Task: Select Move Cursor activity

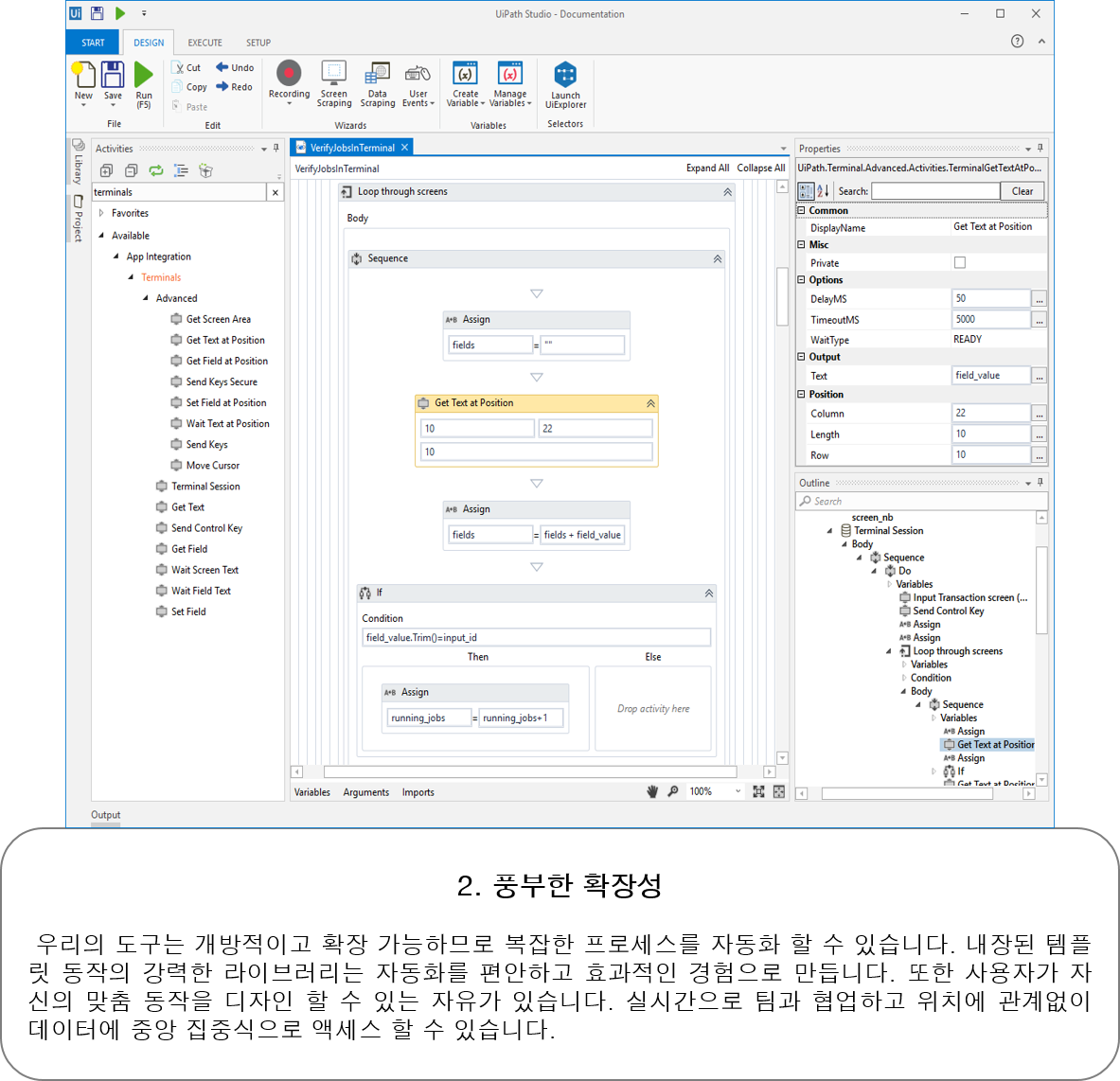Action: [205, 466]
